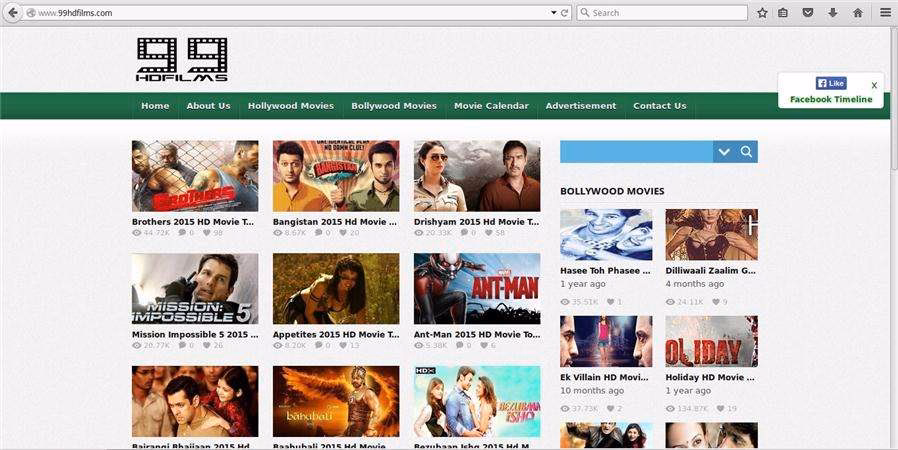Click the browser back arrow button

[x=13, y=13]
